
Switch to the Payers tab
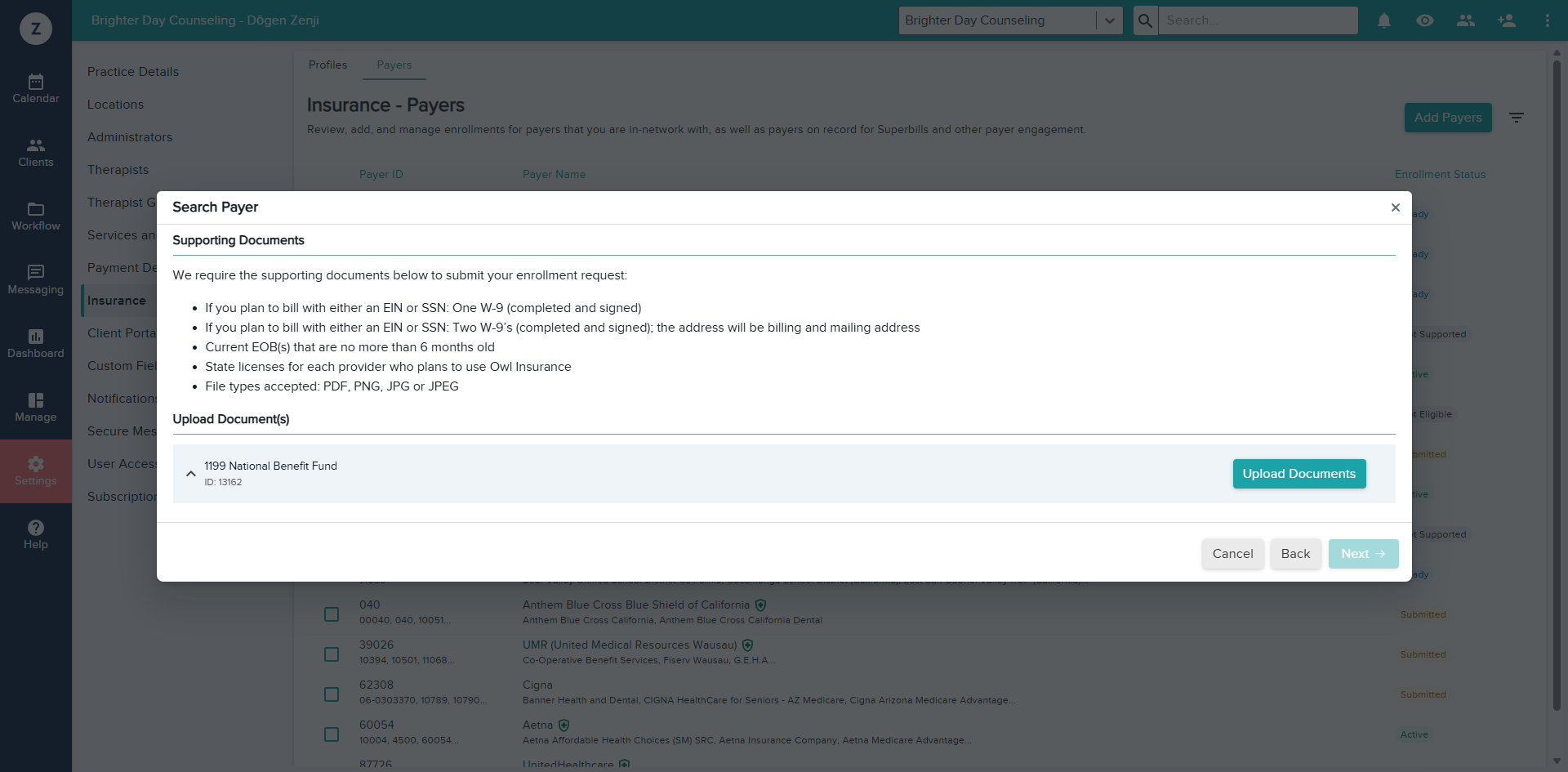[x=394, y=65]
